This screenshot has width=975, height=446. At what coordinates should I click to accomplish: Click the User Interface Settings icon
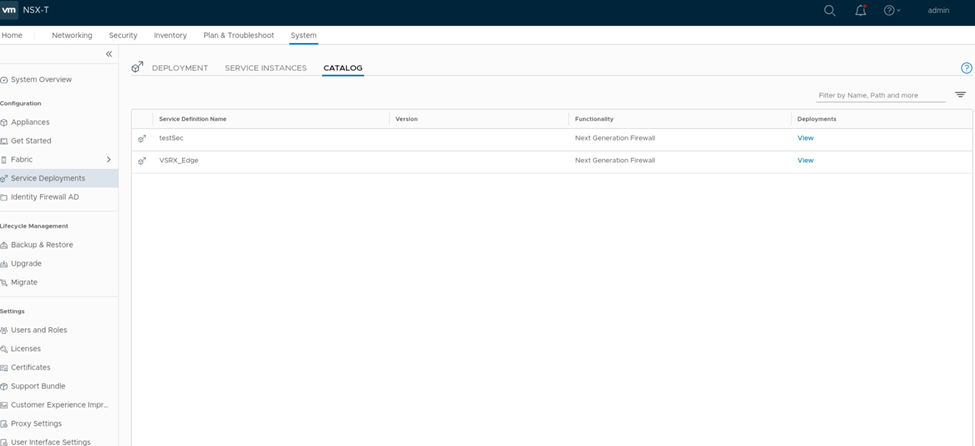tap(4, 442)
